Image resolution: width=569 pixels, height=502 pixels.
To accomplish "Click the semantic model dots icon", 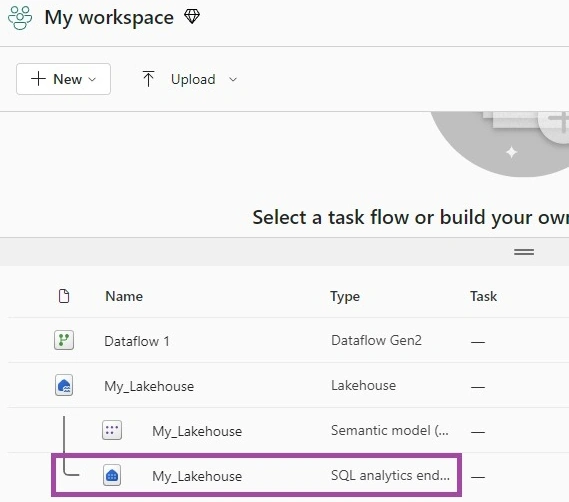I will pos(112,430).
